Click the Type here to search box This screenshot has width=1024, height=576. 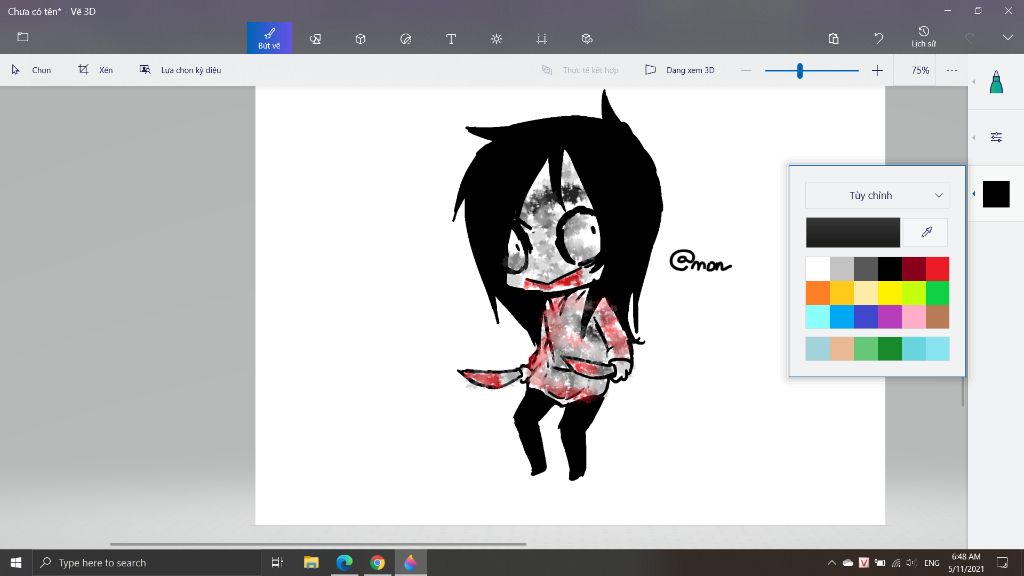point(147,562)
